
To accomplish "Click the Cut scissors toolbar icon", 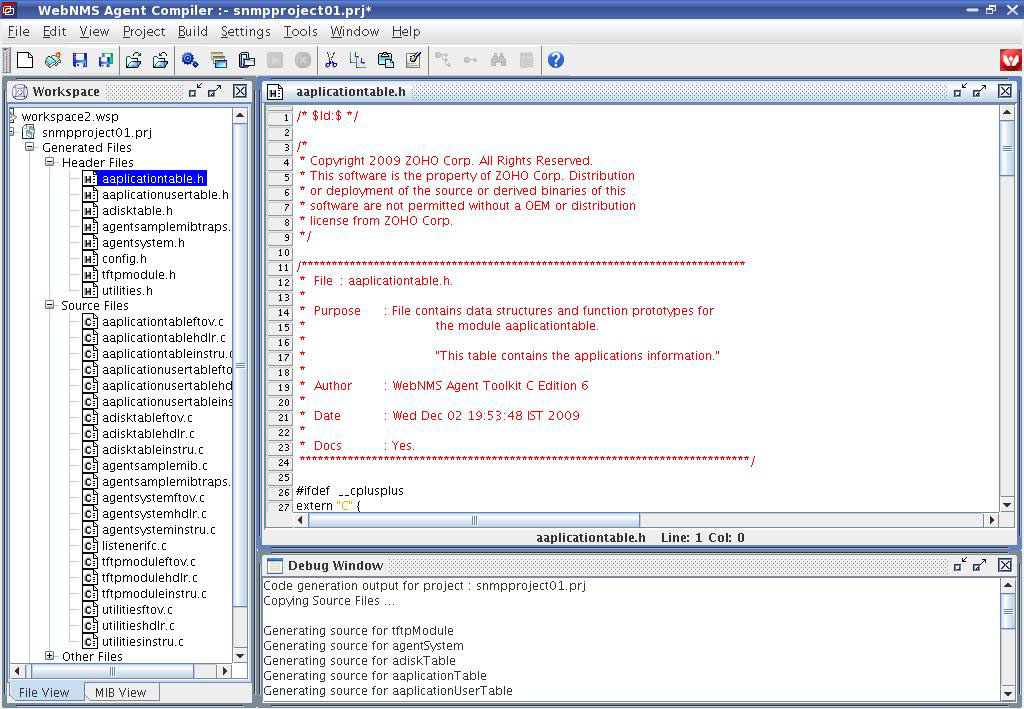I will pos(330,61).
